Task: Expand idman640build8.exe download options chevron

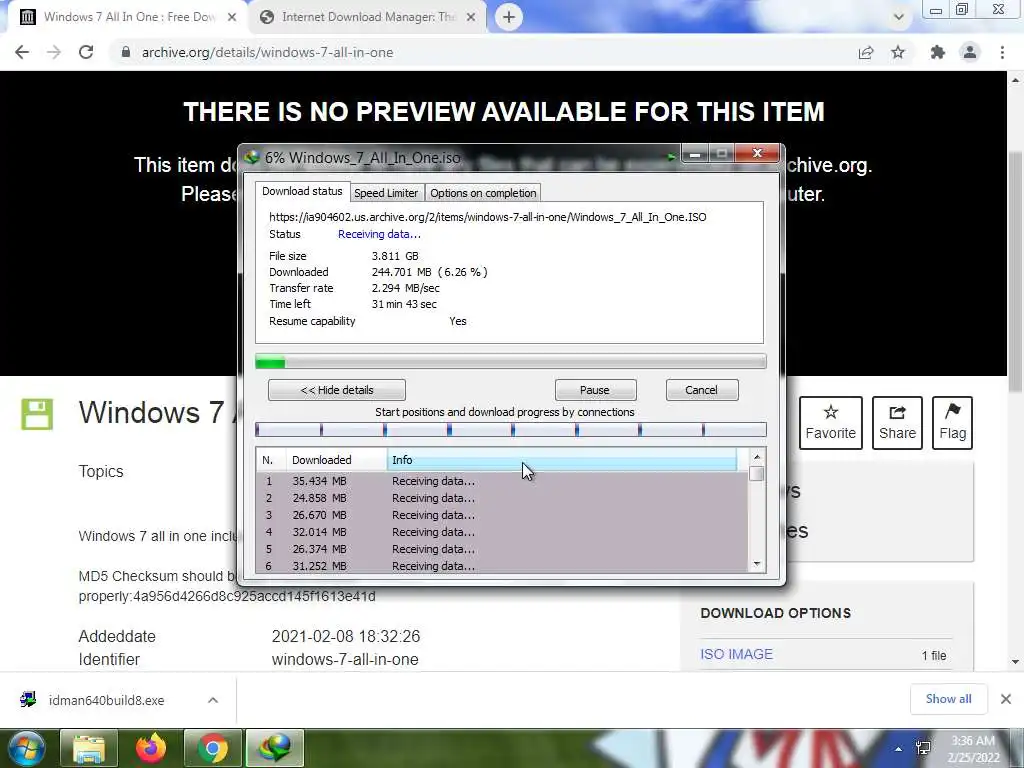Action: point(213,700)
